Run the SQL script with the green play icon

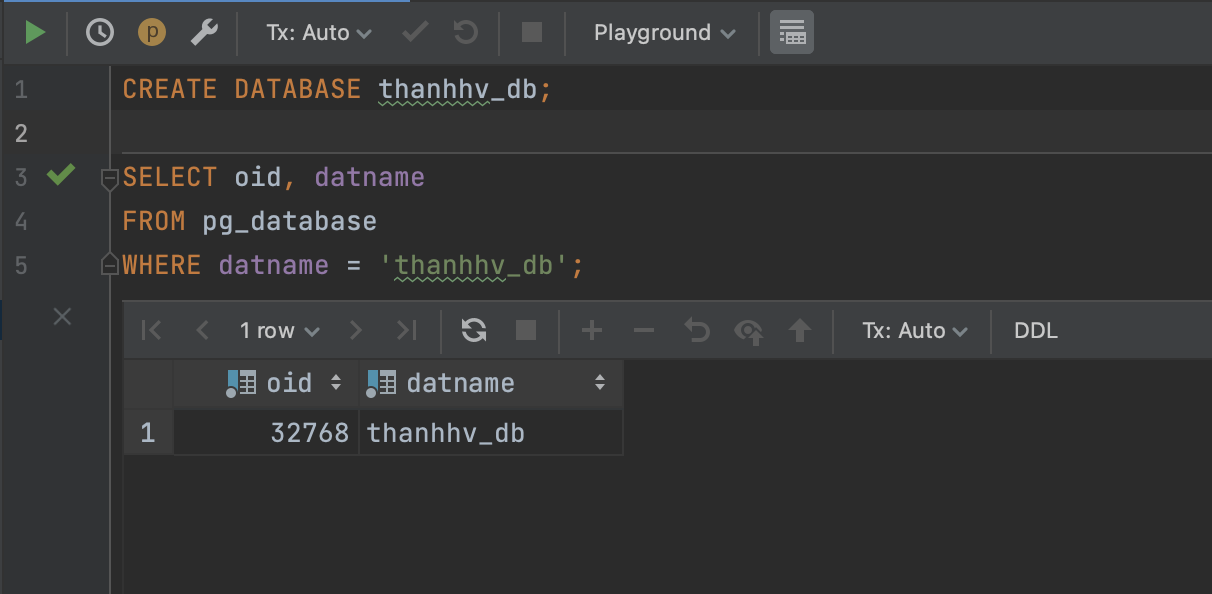pos(36,31)
